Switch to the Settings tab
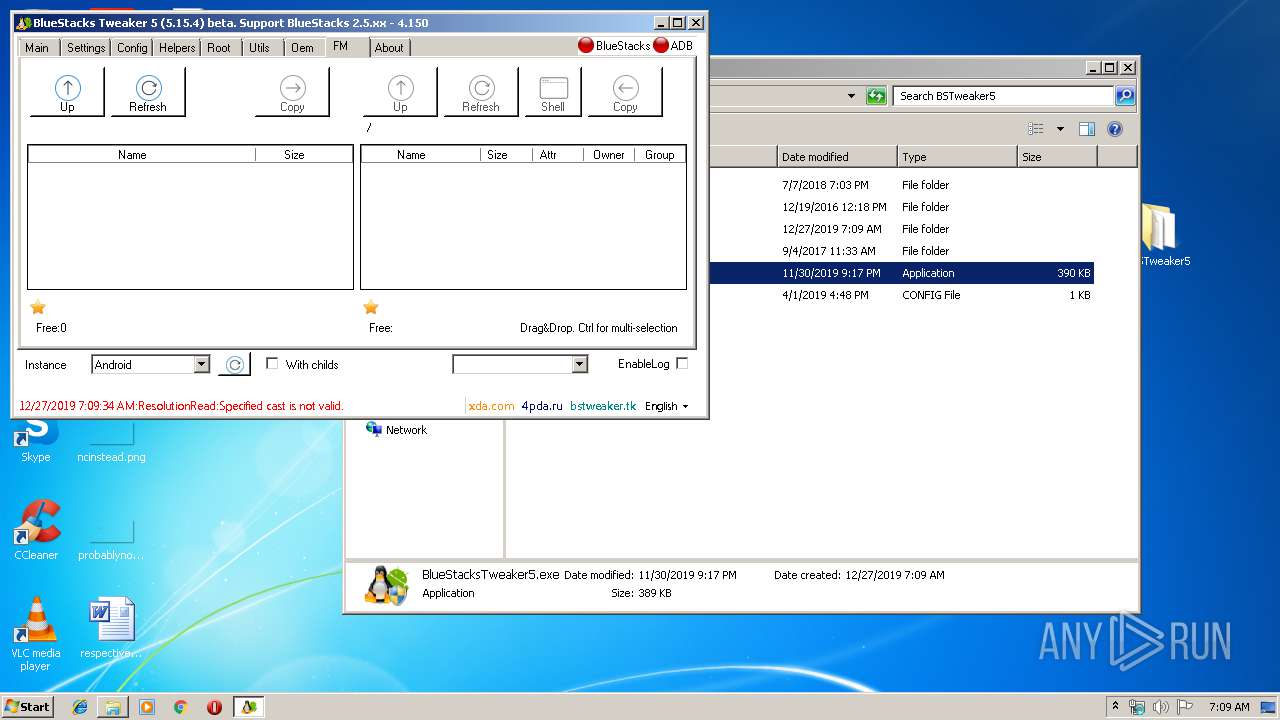 point(86,47)
